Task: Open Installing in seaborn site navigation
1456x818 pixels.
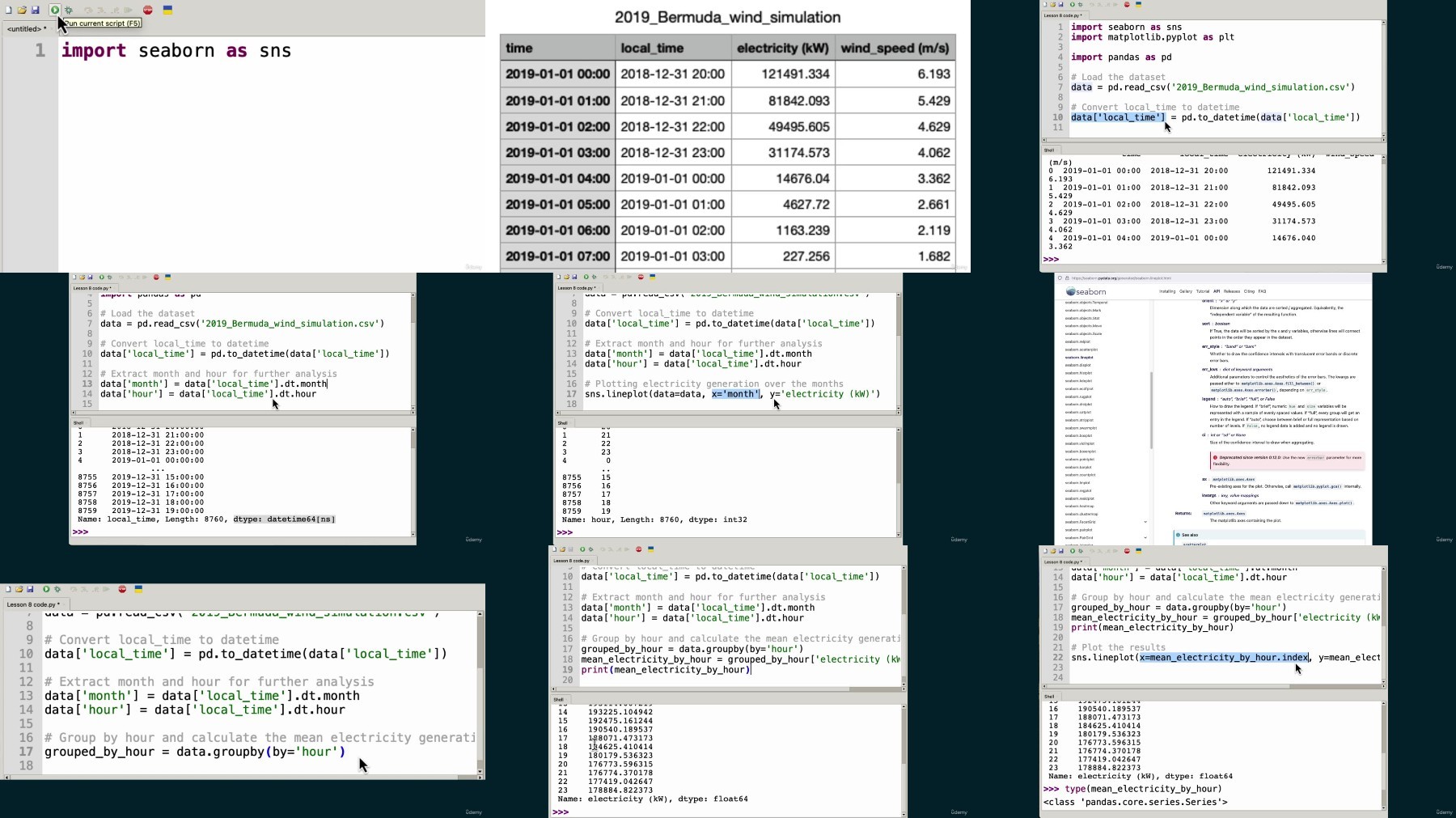Action: point(1167,291)
